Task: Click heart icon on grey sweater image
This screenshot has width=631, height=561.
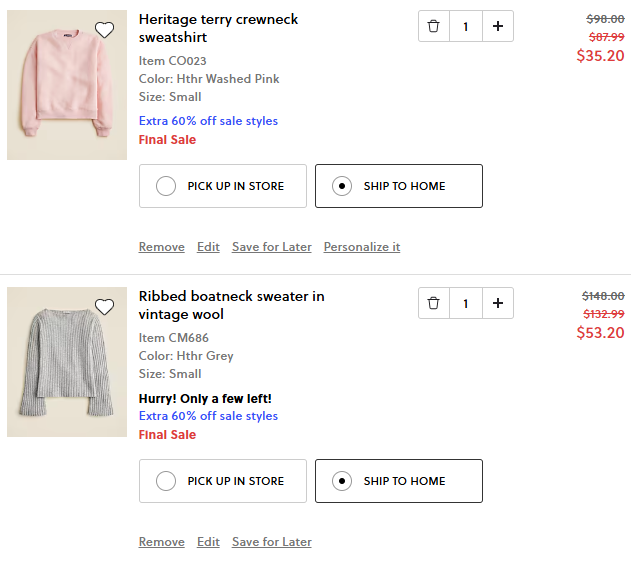Action: point(104,307)
